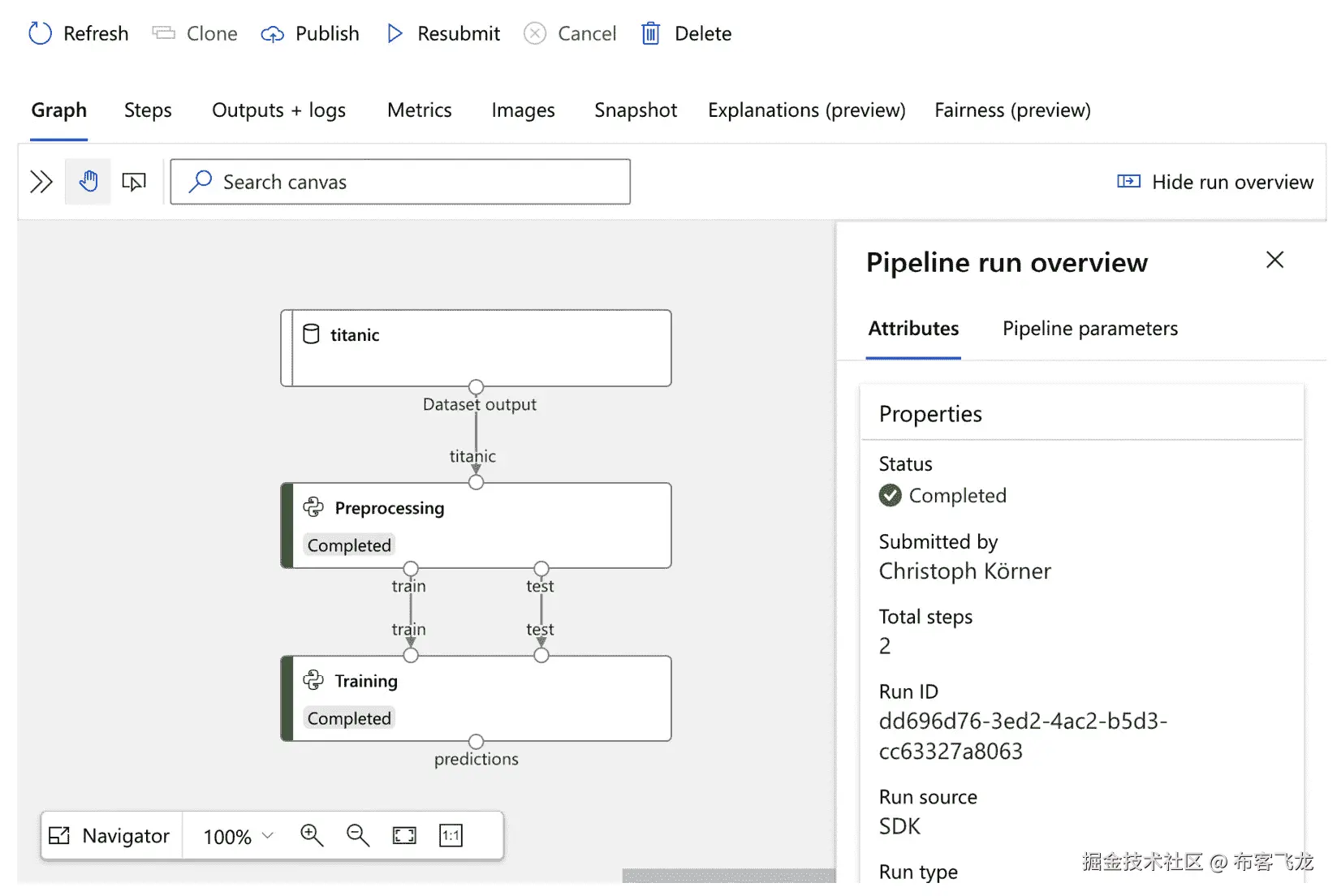Hide run overview panel

1215,182
